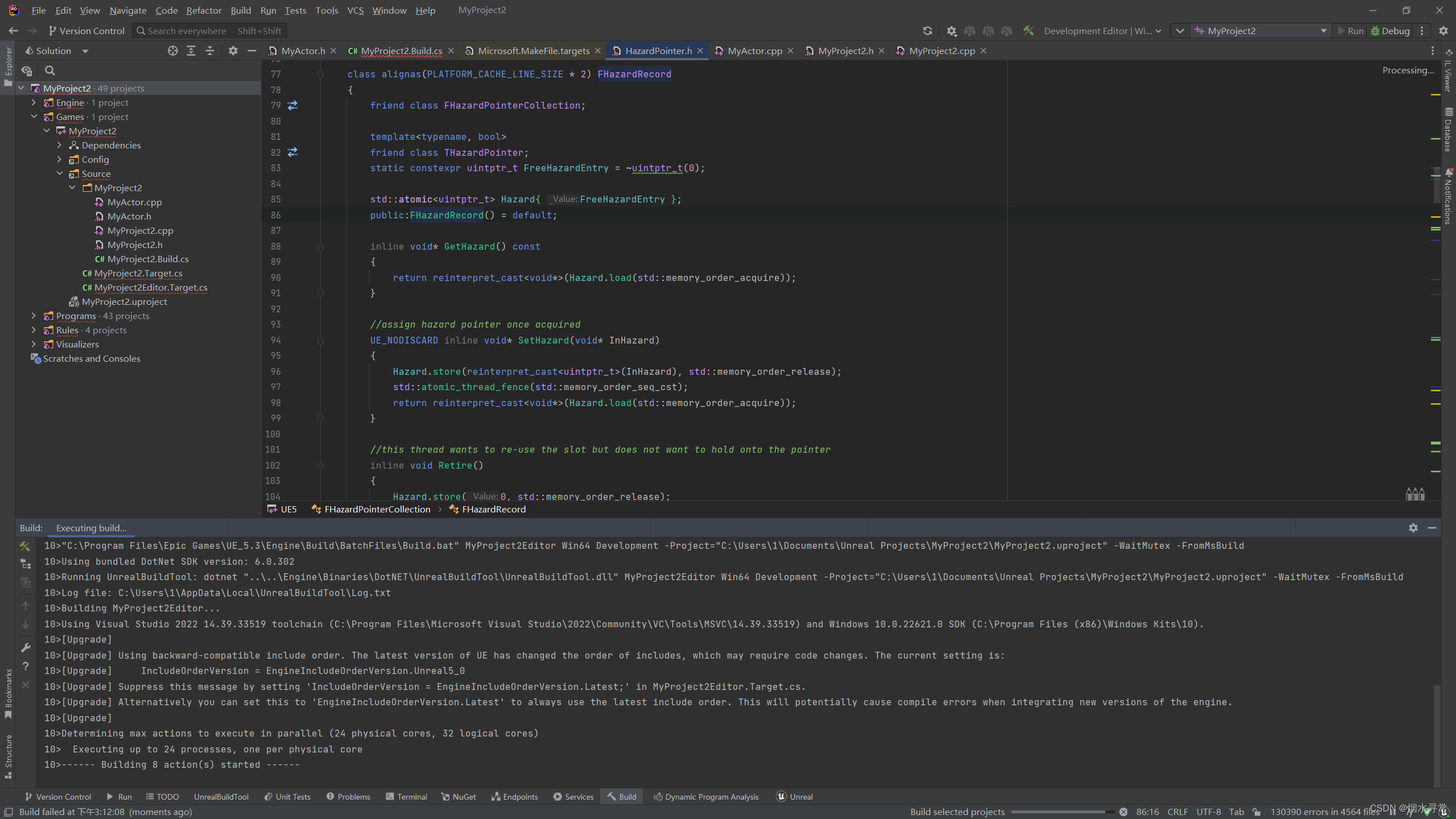Click the gutter navigation icon on line 82
Screen dimensions: 1456x819
coord(292,152)
